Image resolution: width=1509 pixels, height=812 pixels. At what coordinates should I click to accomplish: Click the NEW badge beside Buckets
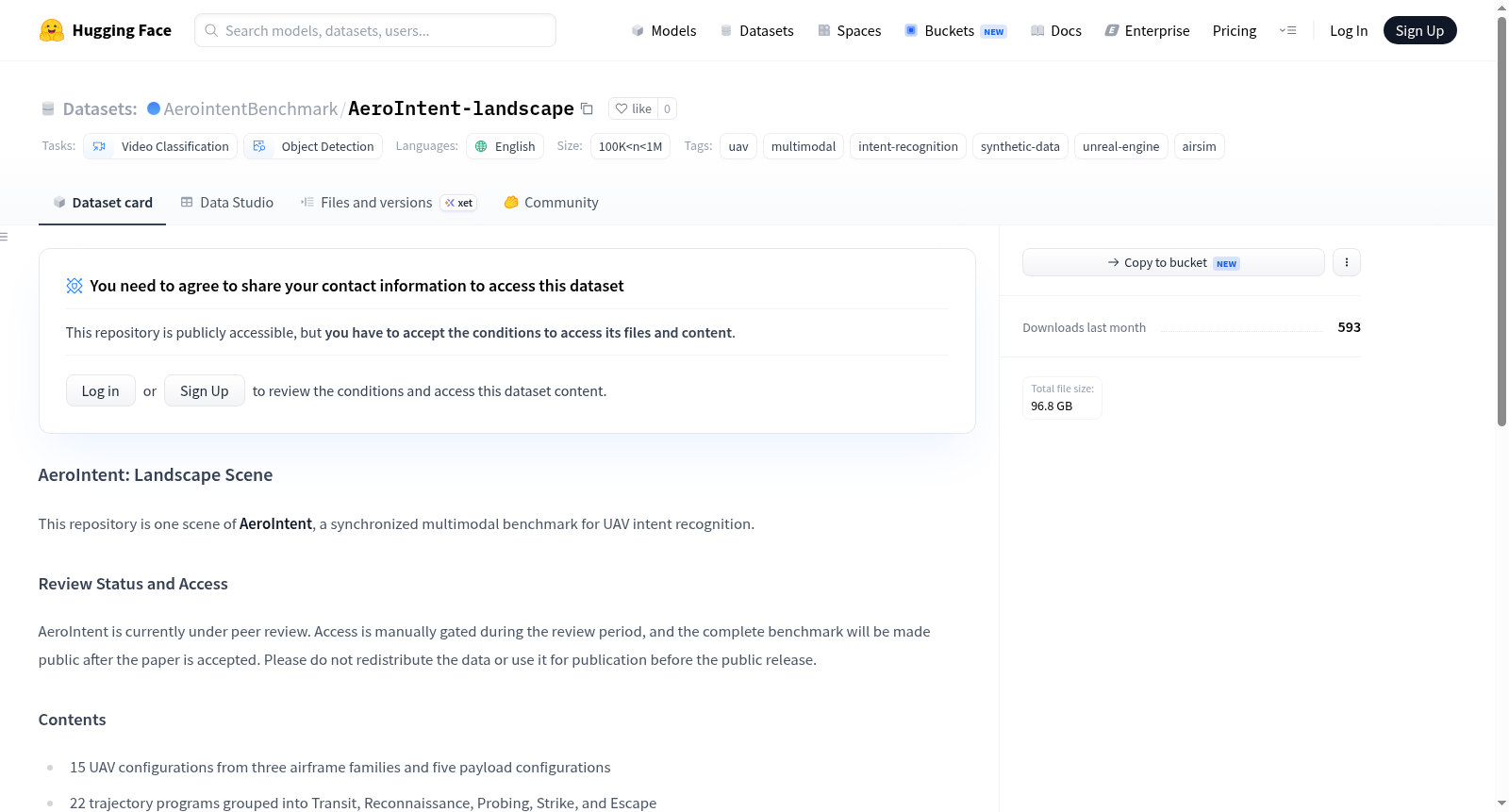[x=994, y=32]
